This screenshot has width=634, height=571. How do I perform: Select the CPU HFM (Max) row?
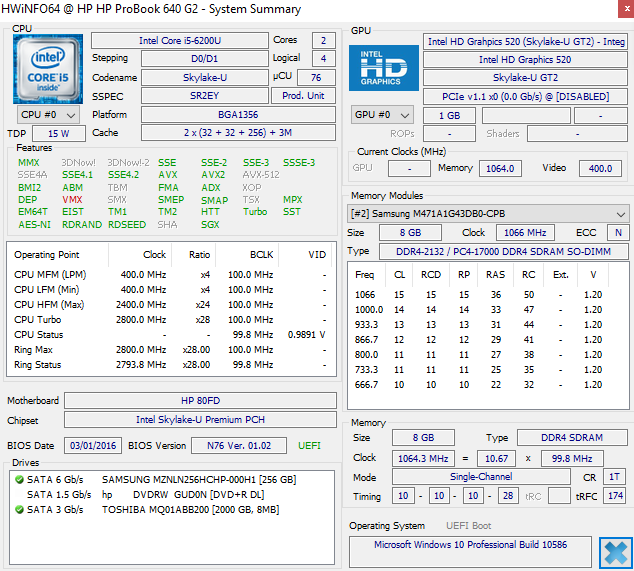pos(171,305)
